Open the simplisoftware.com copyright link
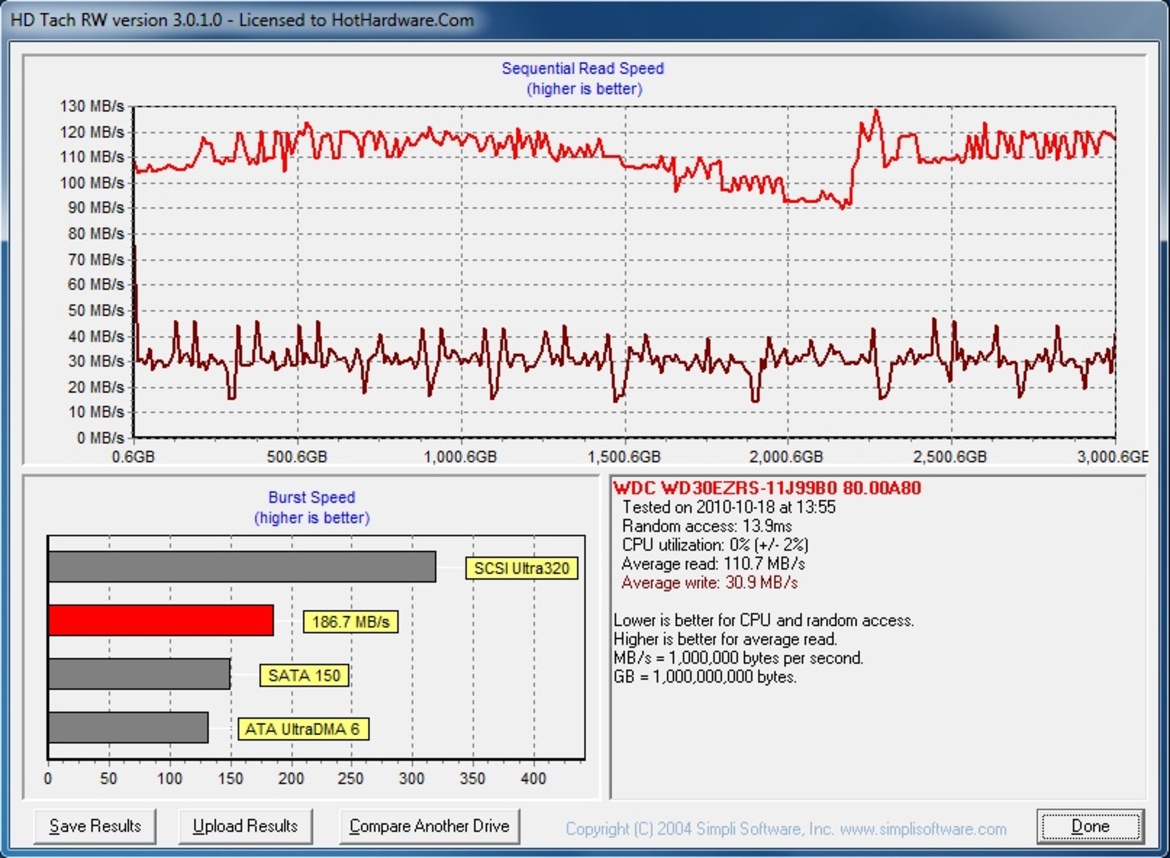Image resolution: width=1170 pixels, height=858 pixels. click(x=786, y=829)
